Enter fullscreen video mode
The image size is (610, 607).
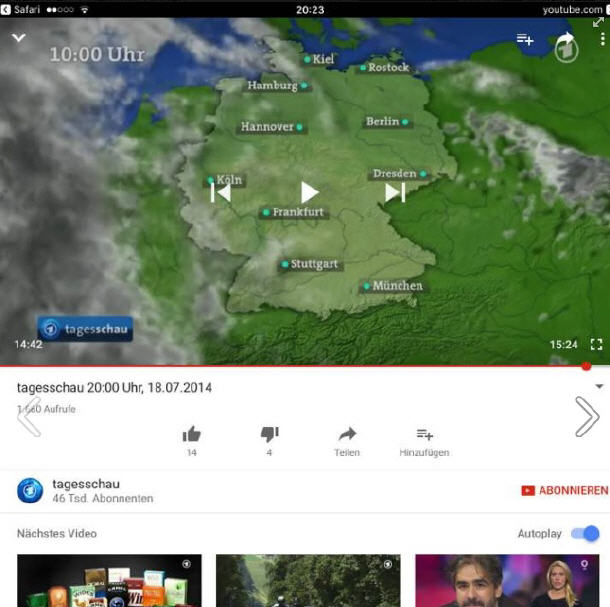[596, 344]
